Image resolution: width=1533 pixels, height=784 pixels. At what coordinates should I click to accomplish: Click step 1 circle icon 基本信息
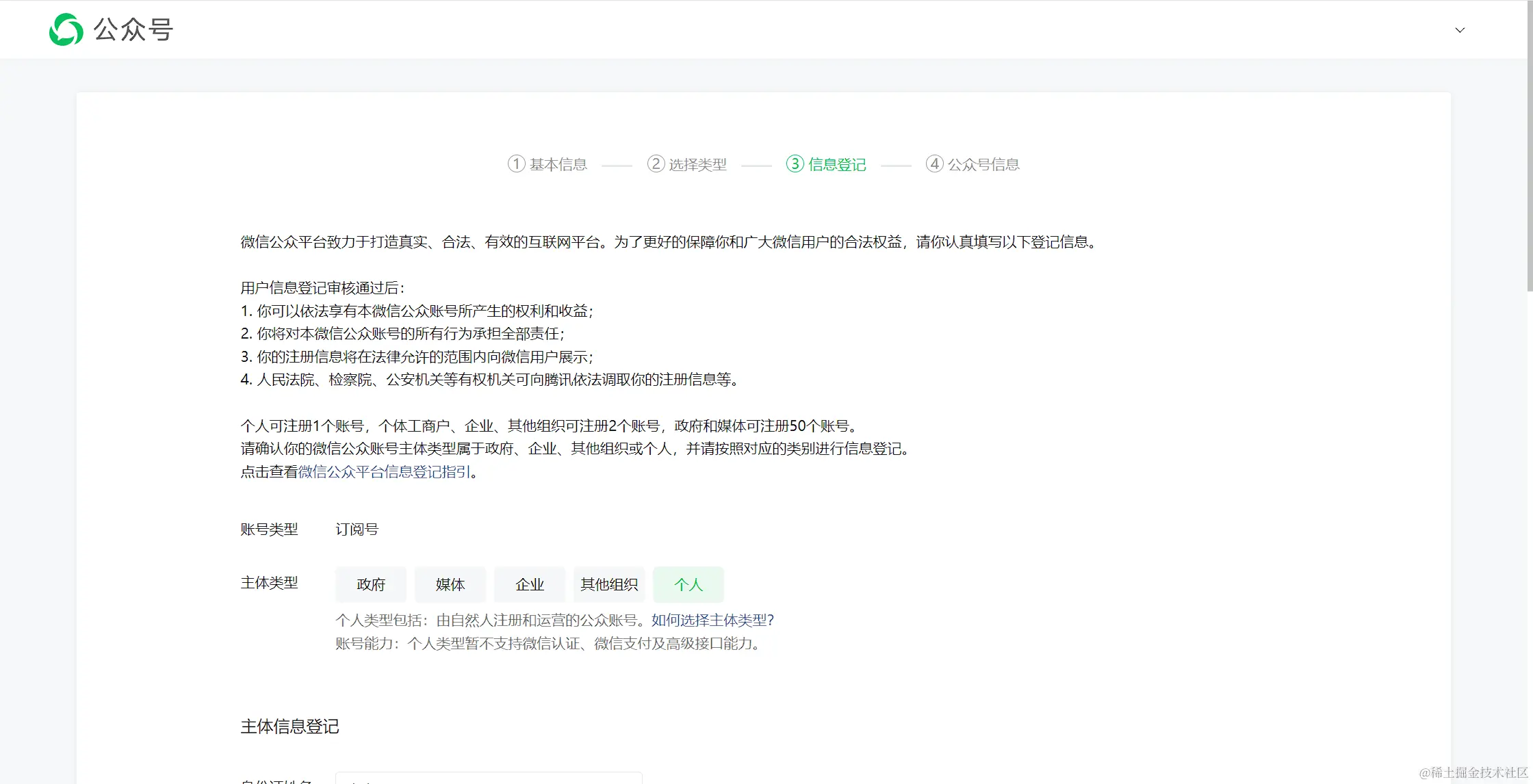point(516,164)
